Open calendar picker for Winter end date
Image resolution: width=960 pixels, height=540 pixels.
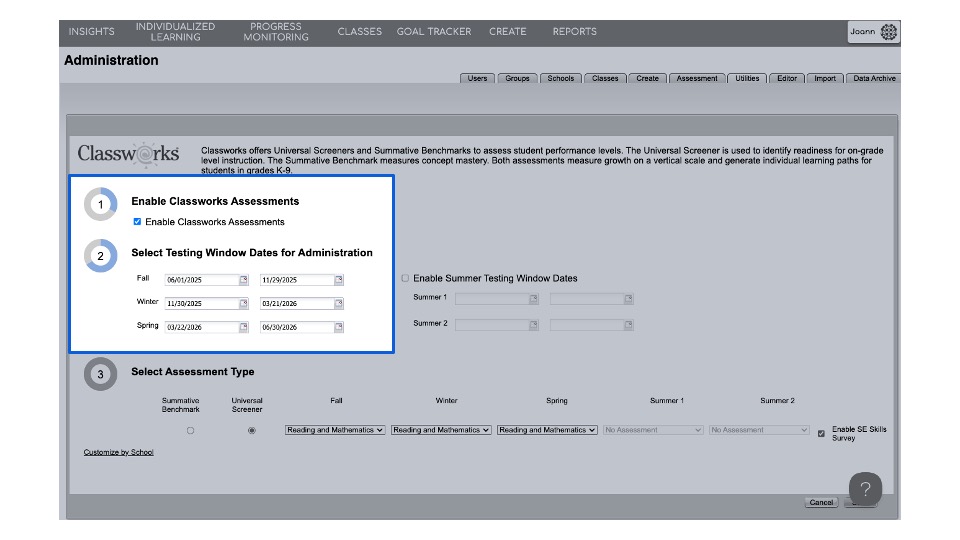[x=339, y=304]
